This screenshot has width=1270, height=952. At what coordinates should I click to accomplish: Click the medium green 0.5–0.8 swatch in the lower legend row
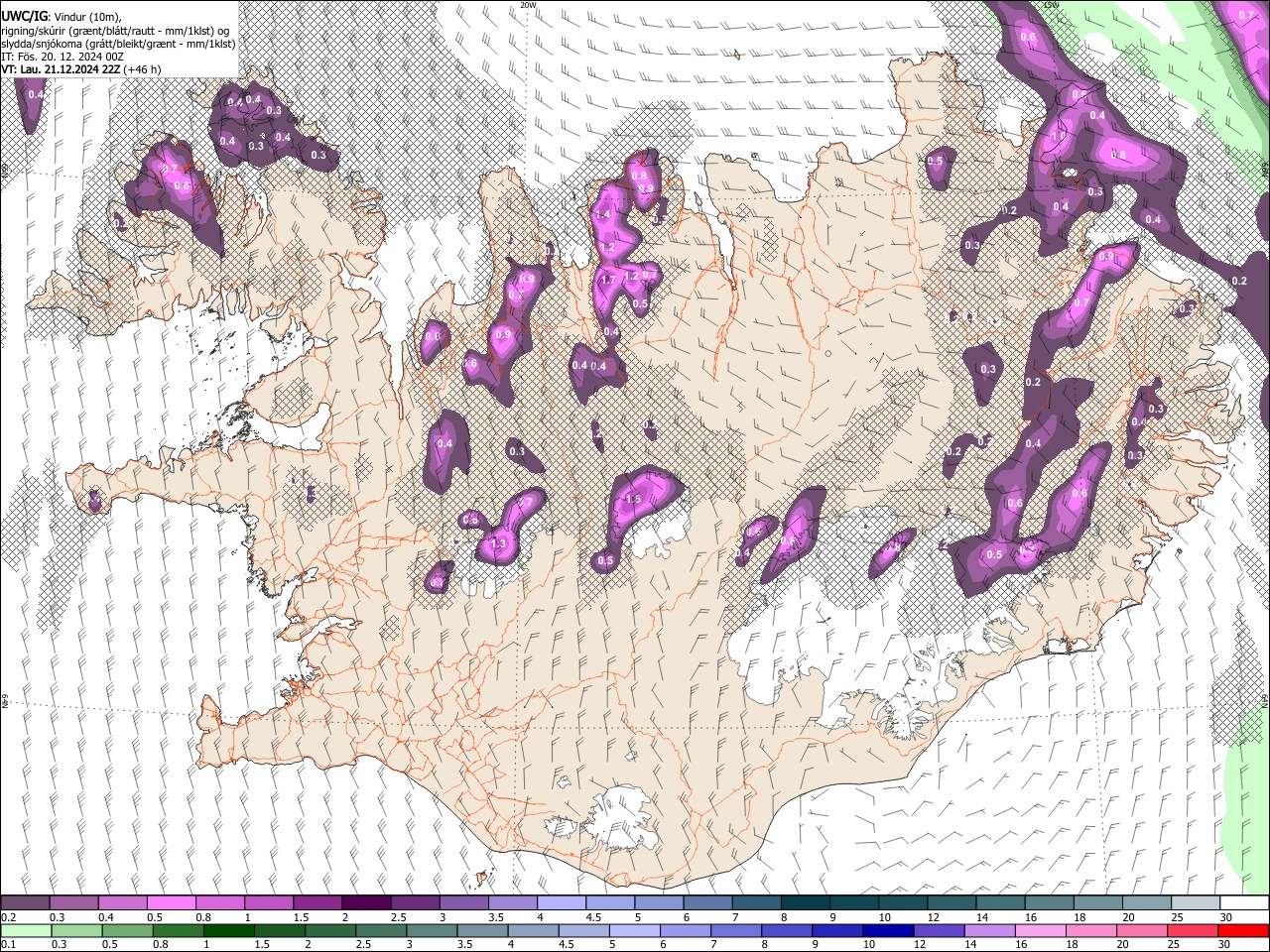(x=126, y=930)
